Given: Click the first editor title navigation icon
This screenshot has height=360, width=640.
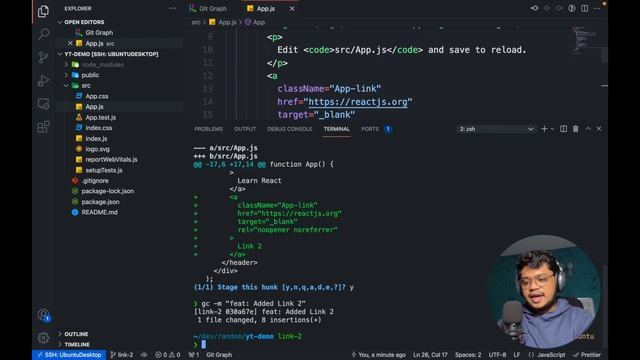Looking at the screenshot, I should point(534,8).
